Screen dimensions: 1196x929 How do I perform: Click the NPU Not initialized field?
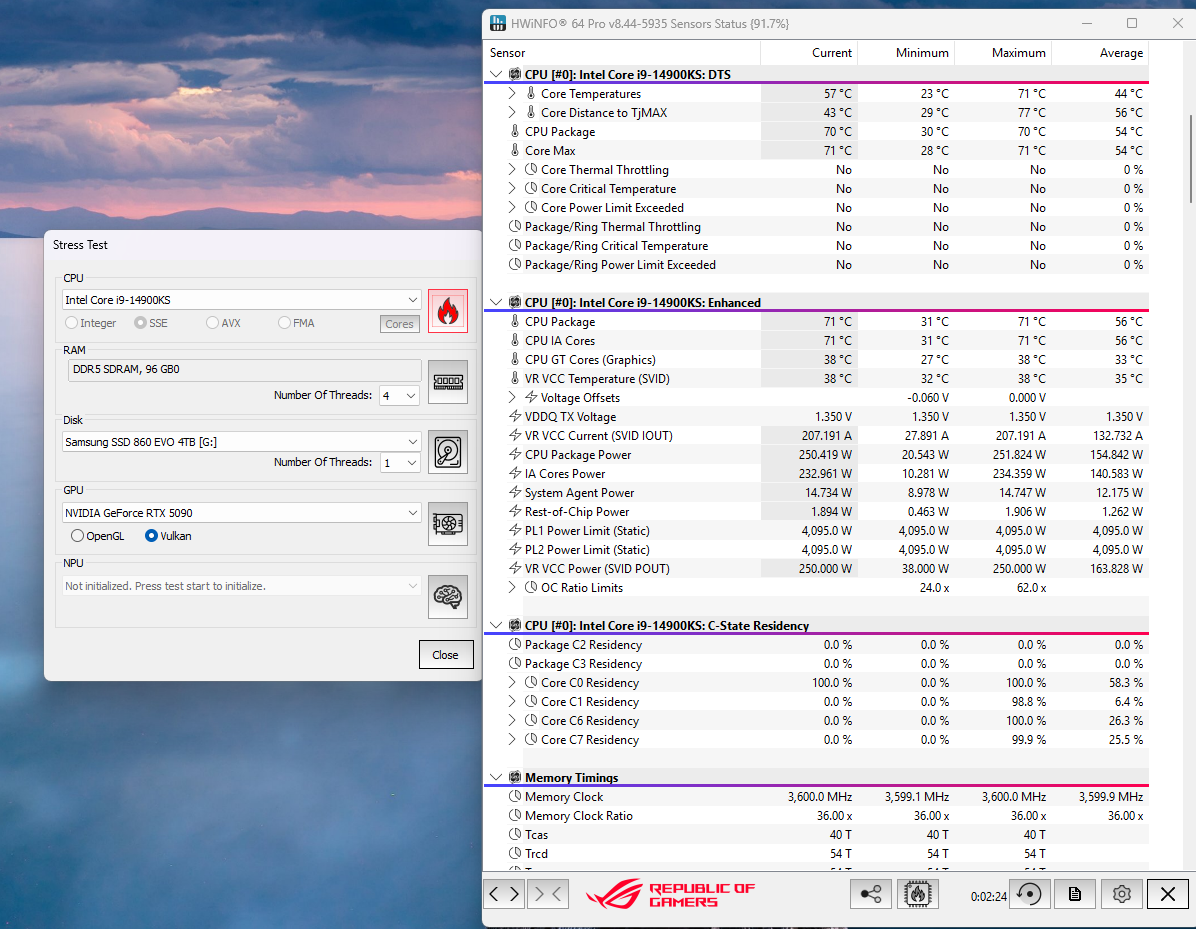coord(241,586)
